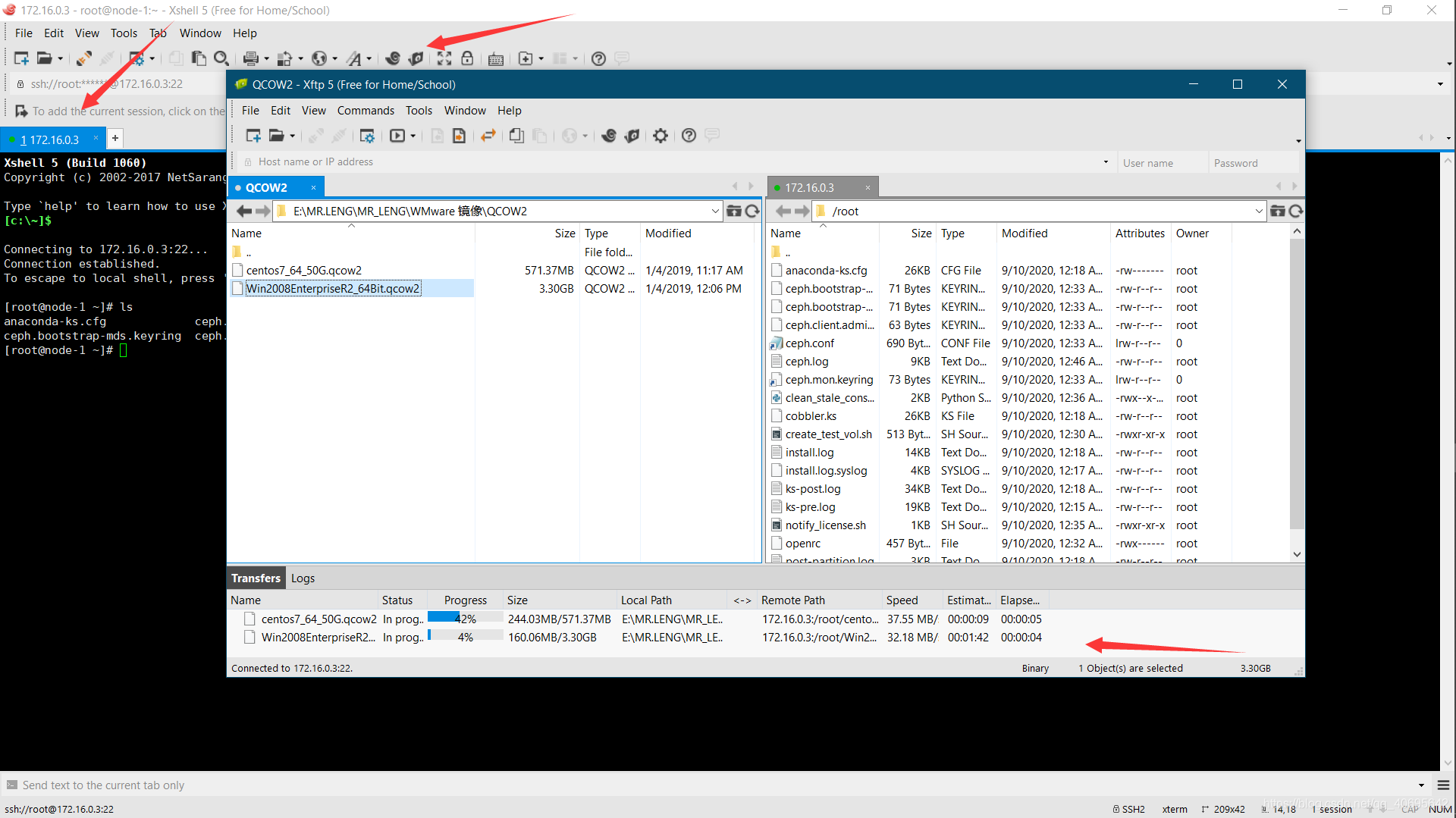Viewport: 1456px width, 818px height.
Task: Click the centos7 transfer progress bar
Action: (466, 619)
